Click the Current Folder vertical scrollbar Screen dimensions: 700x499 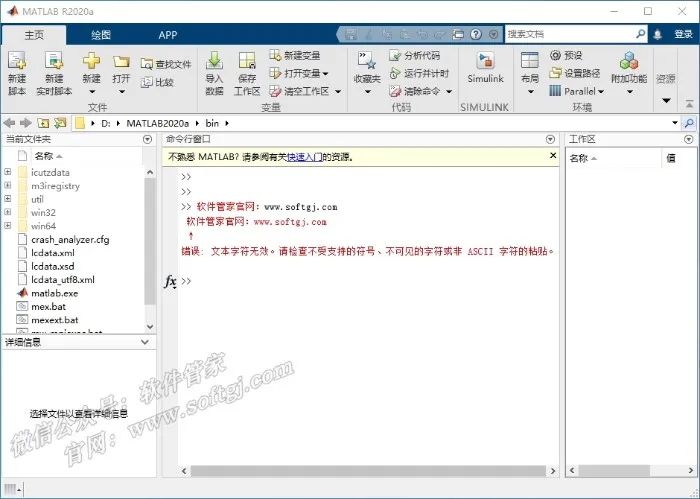(150, 241)
